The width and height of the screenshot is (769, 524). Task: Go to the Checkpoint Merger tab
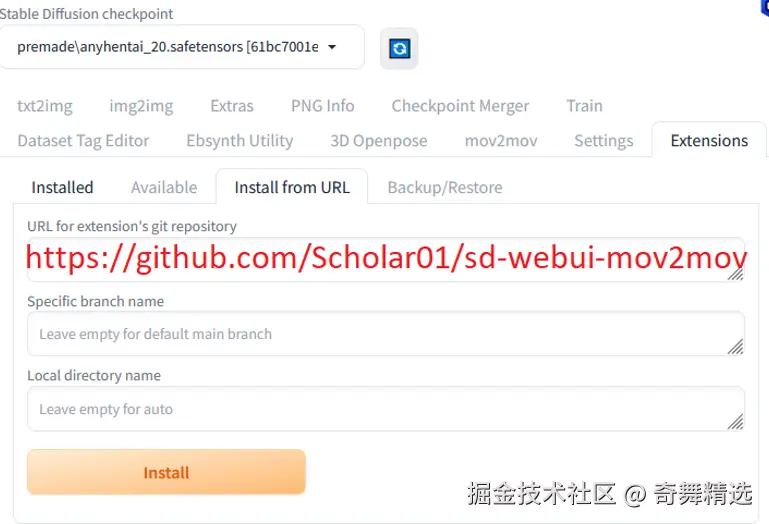[x=460, y=106]
